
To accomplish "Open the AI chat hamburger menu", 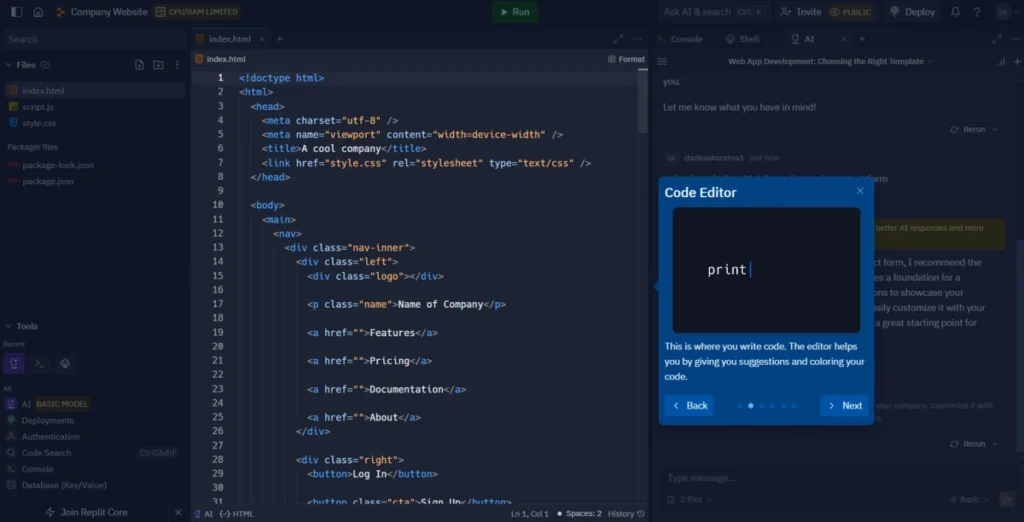I will [x=662, y=61].
